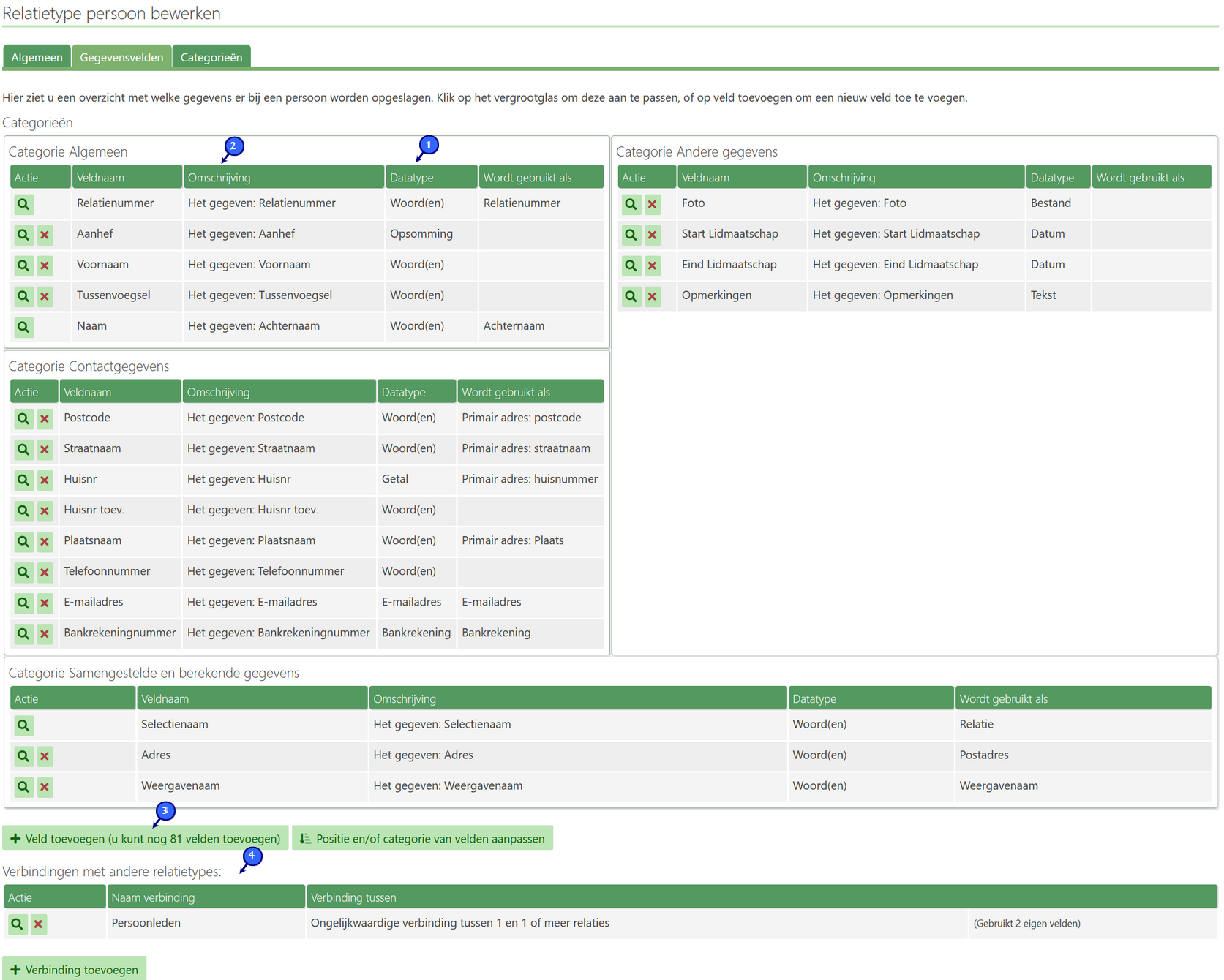
Task: Delete the Bankrekeningnummer field
Action: click(x=45, y=633)
